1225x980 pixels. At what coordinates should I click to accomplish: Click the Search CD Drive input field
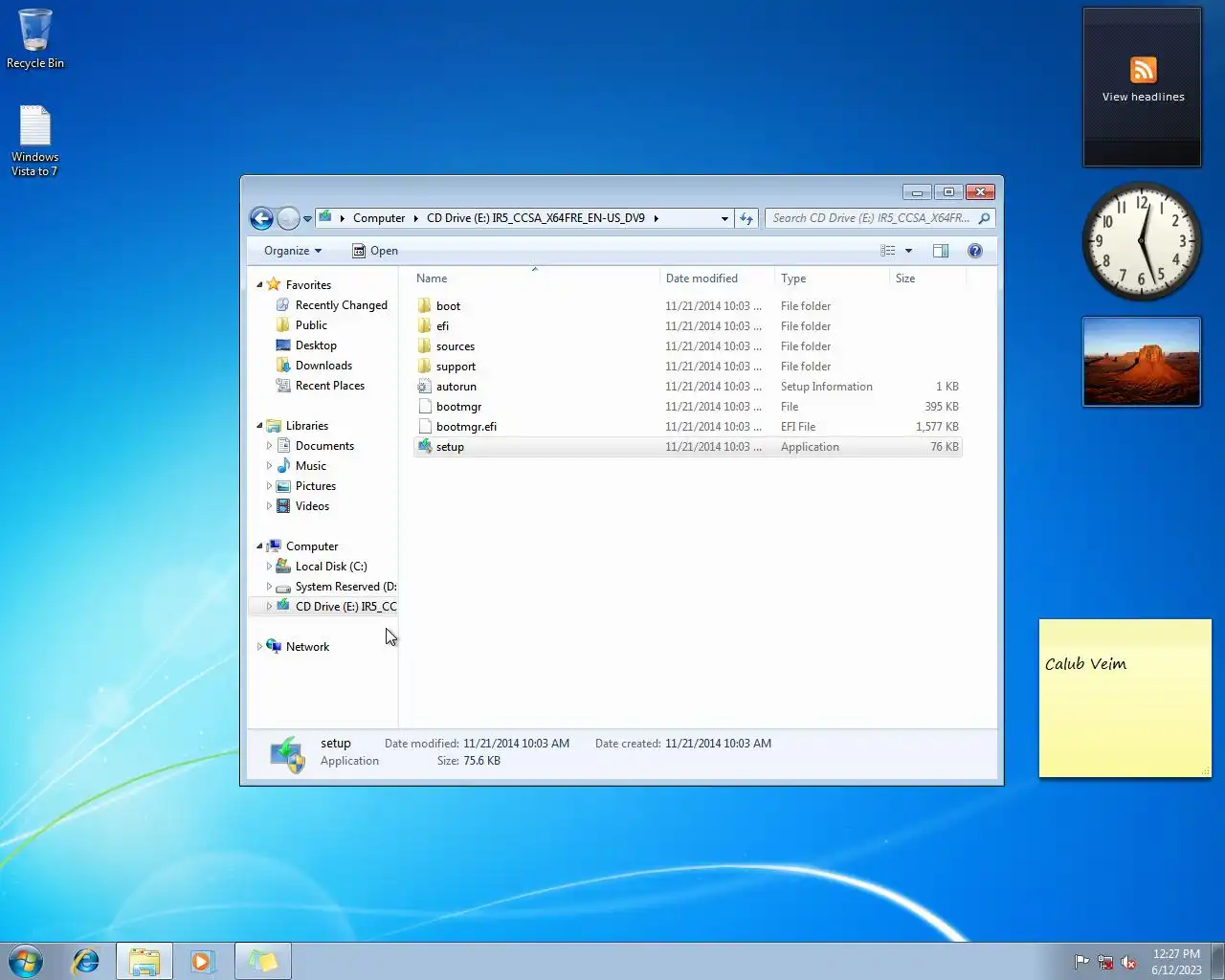(x=871, y=218)
